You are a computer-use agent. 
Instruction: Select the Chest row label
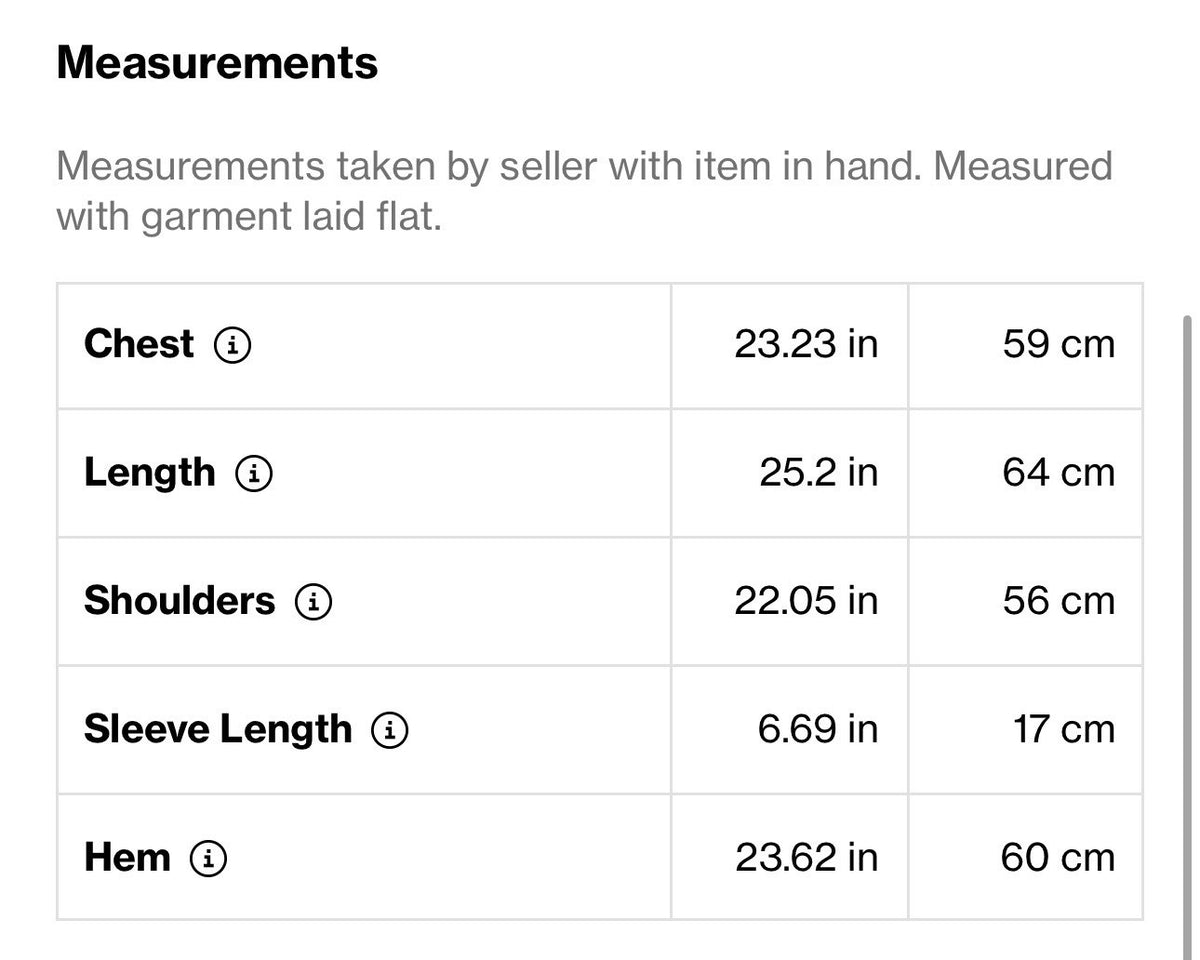pyautogui.click(x=139, y=344)
